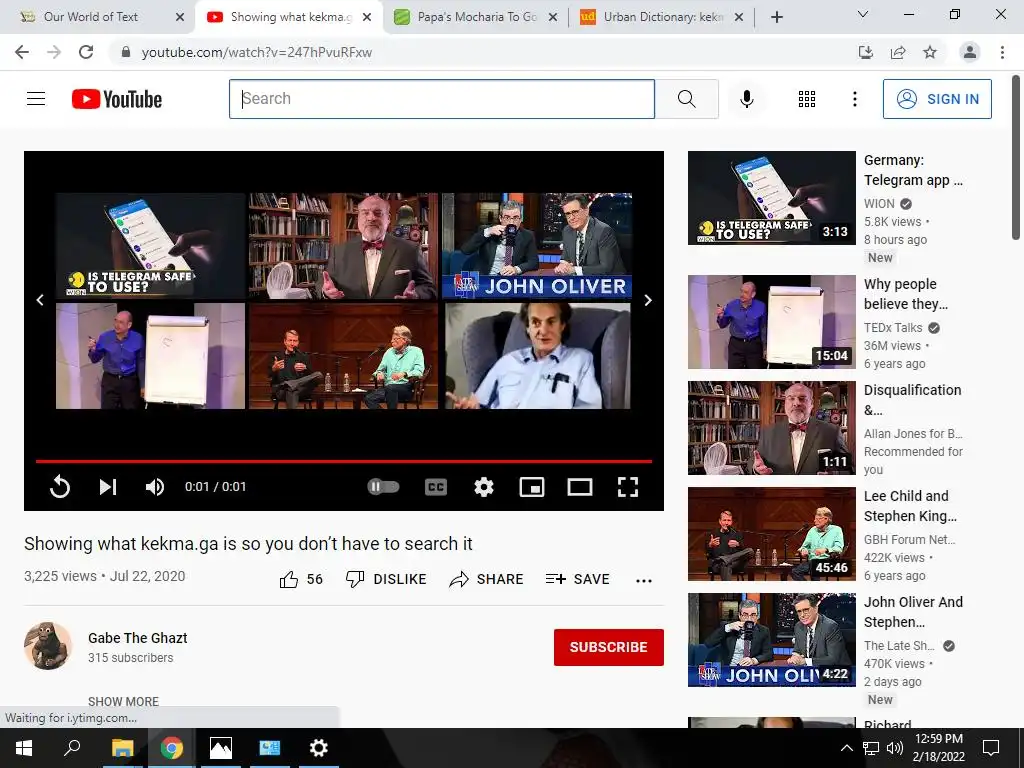This screenshot has width=1024, height=768.
Task: Switch to Our World of Text tab
Action: 90,17
